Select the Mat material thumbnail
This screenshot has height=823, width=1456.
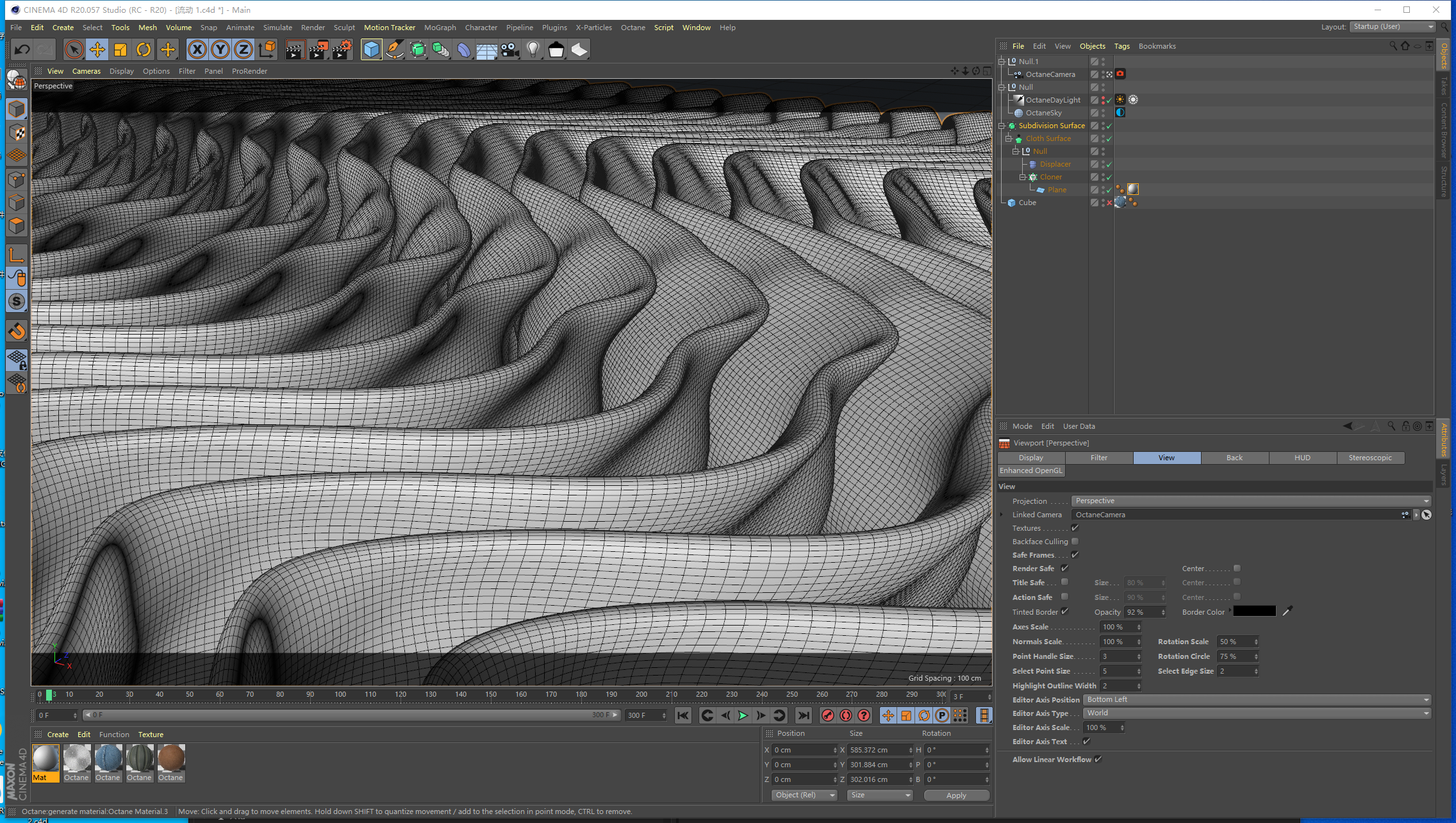[45, 763]
